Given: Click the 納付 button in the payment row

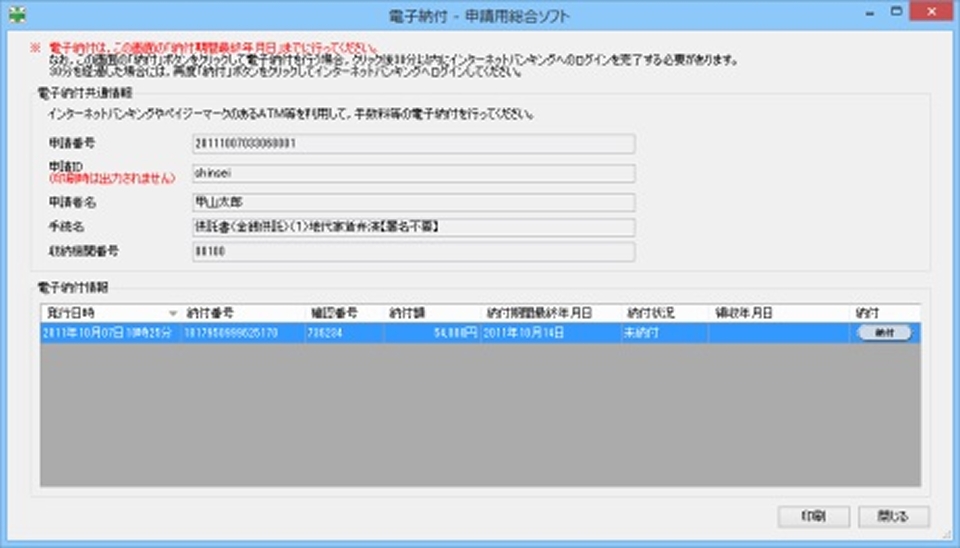Looking at the screenshot, I should coord(884,332).
